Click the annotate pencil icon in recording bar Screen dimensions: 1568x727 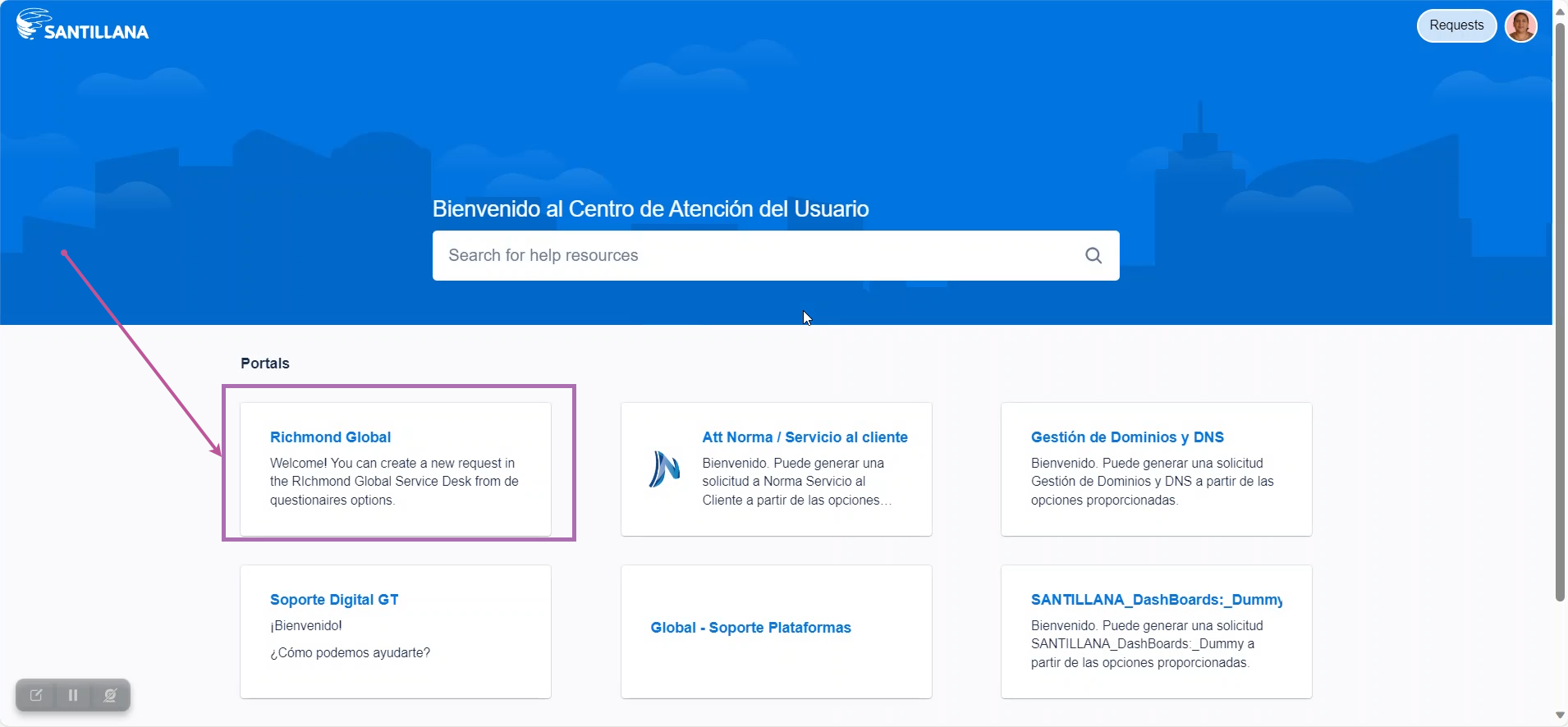[x=36, y=695]
